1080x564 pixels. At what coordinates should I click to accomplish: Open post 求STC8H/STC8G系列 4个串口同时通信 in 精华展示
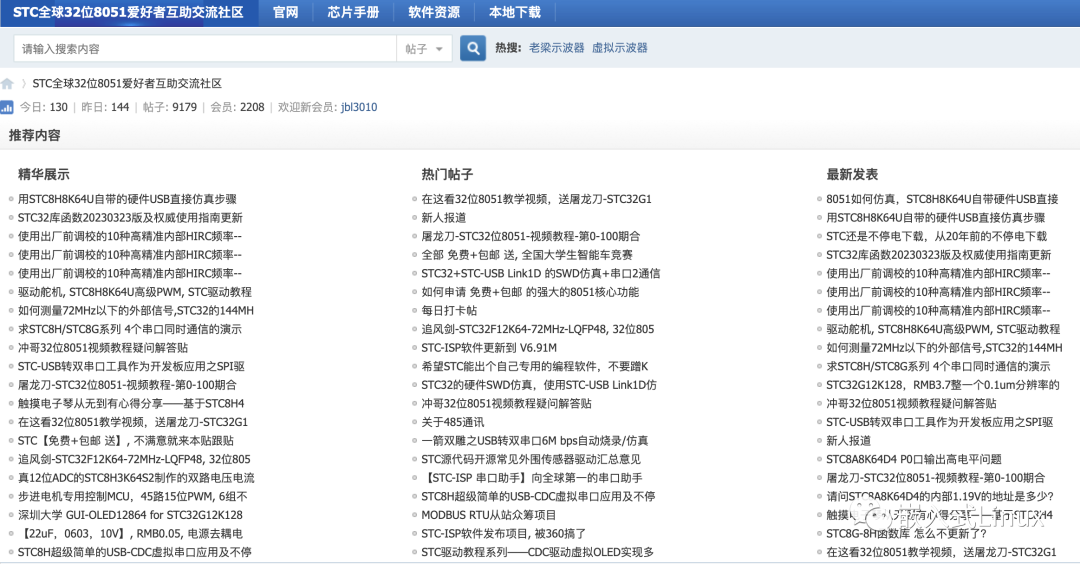[x=129, y=329]
